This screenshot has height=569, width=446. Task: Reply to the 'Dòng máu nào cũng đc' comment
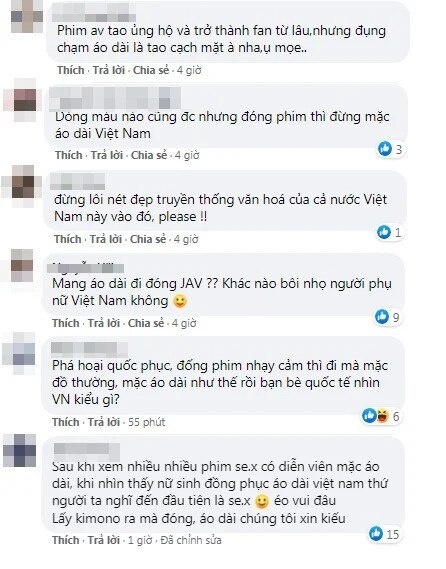(x=107, y=155)
